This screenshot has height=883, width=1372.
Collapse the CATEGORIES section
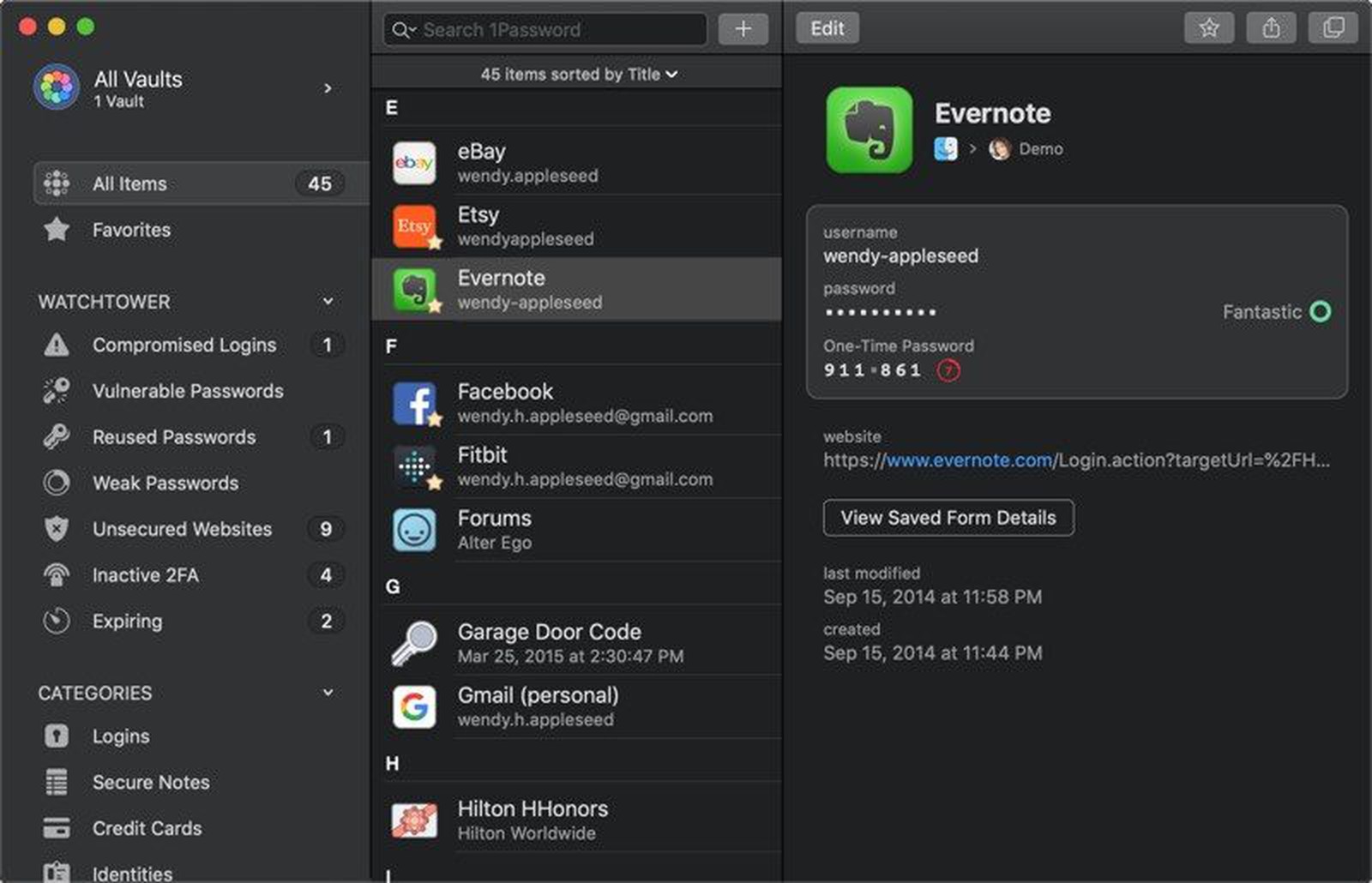pos(328,692)
